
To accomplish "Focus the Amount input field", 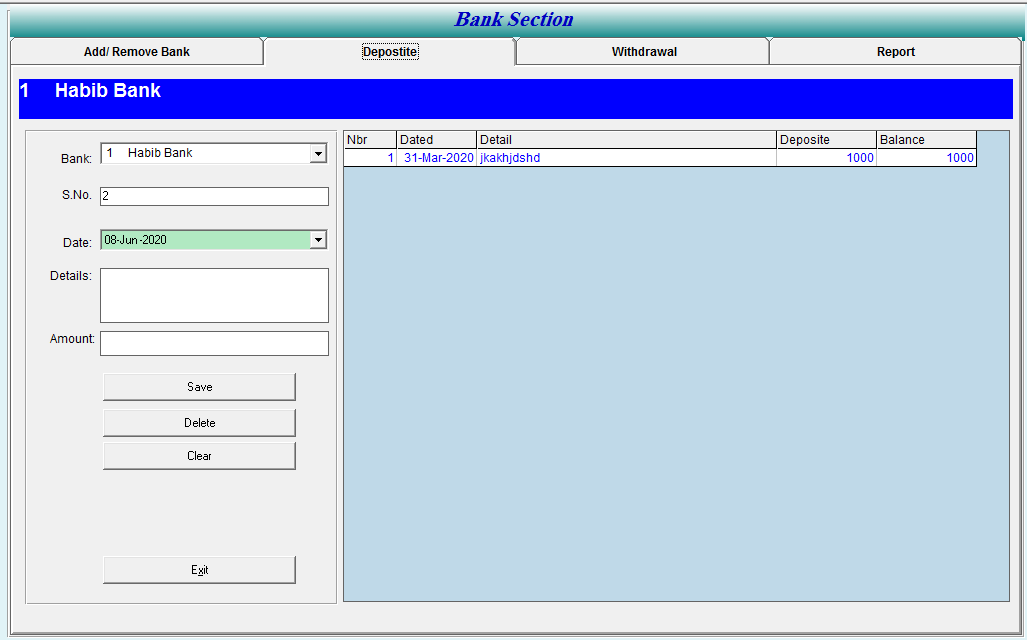I will click(214, 343).
